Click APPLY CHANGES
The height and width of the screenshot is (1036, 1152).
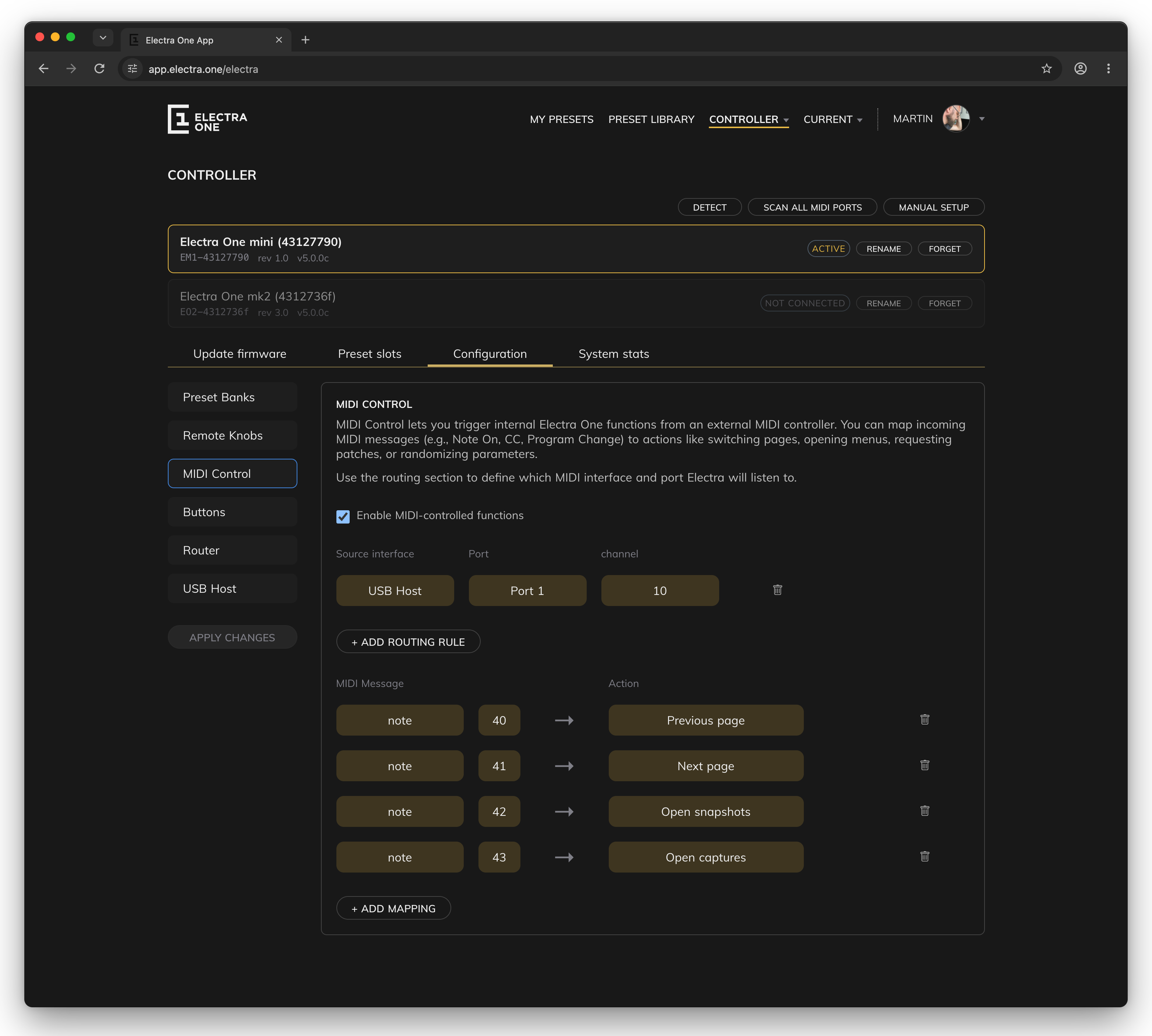point(232,637)
